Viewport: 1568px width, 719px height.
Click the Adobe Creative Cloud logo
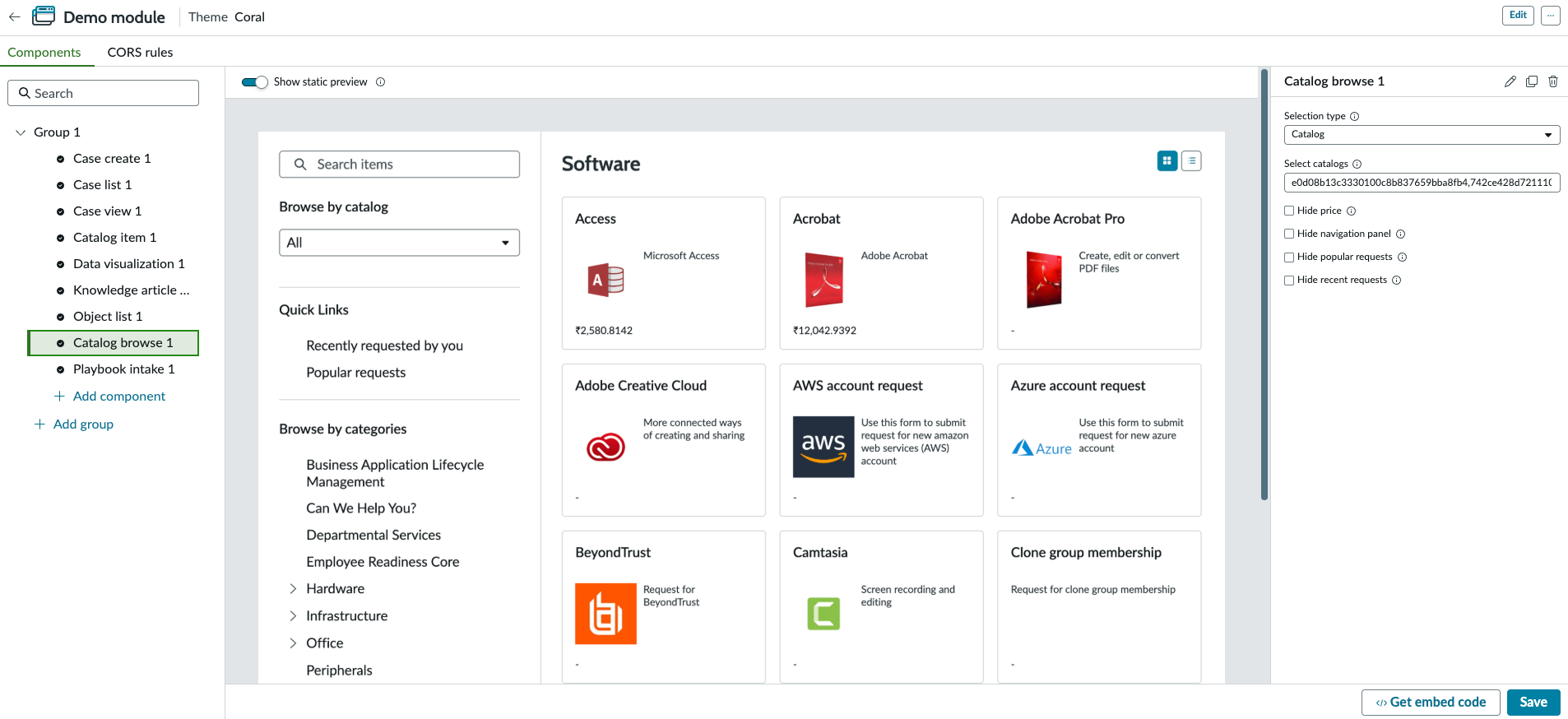(x=605, y=447)
